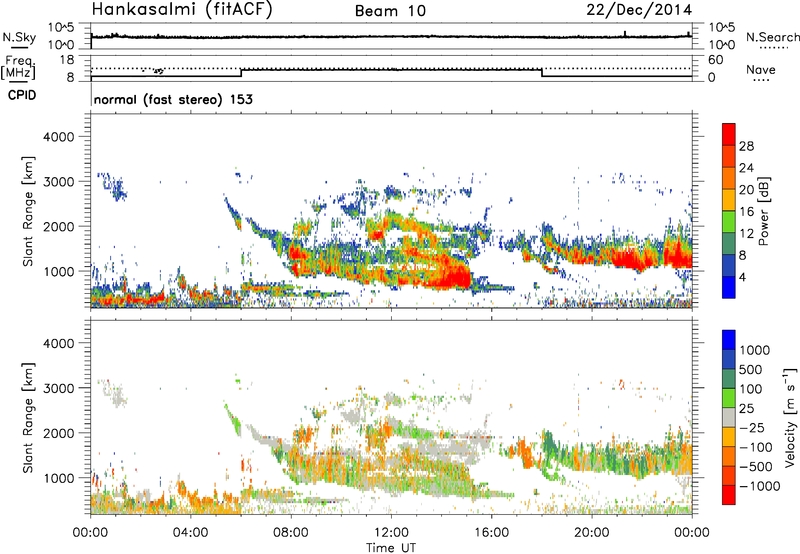Click the 'Velocity [m s-1]' colorbar label
The height and width of the screenshot is (554, 800).
click(790, 417)
